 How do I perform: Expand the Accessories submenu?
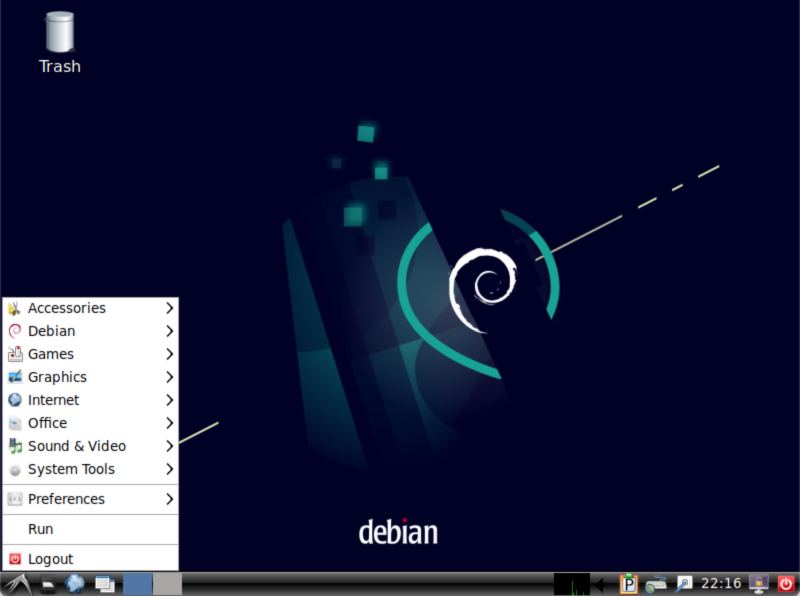point(66,308)
